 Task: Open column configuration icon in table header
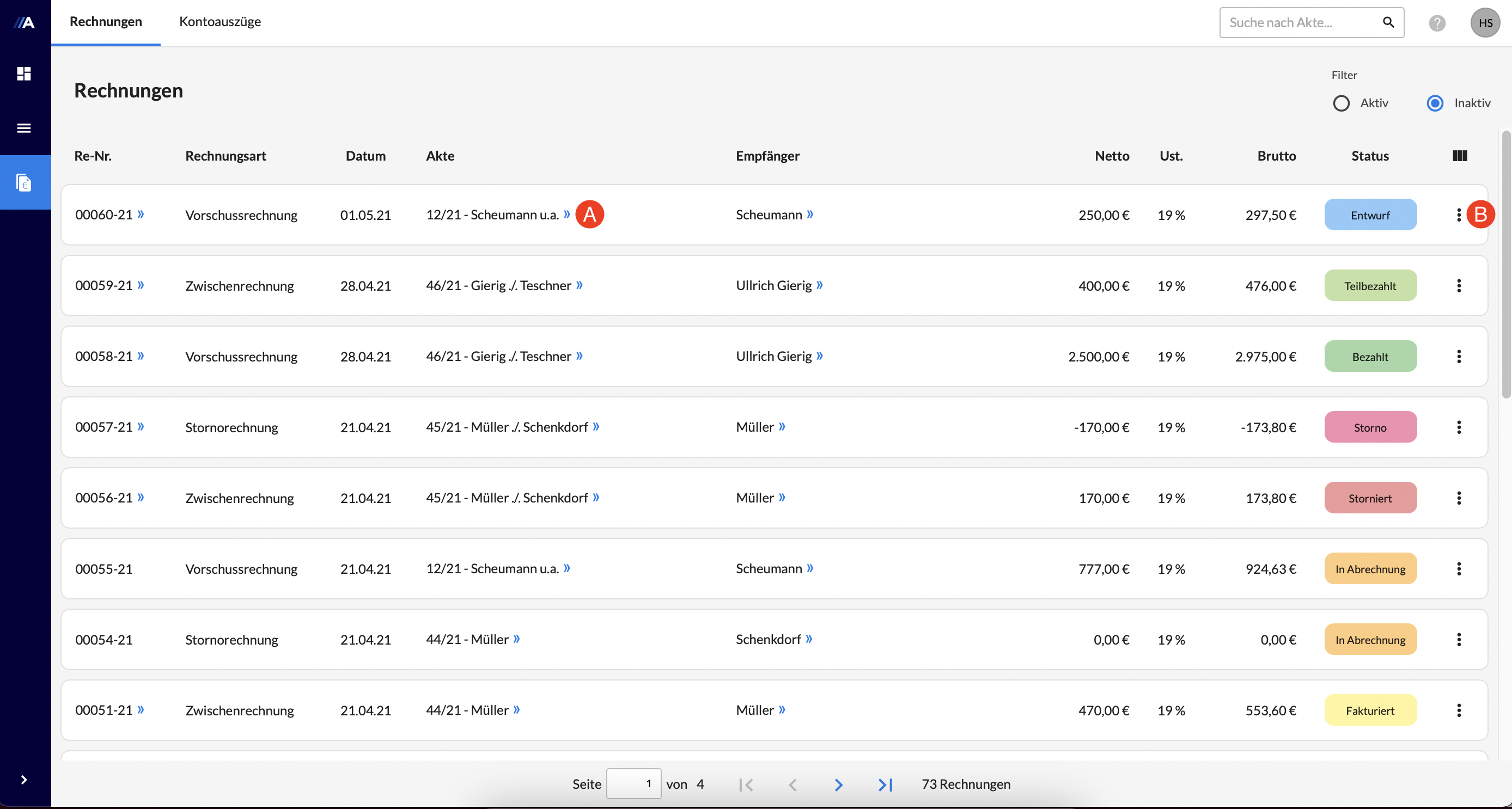(1460, 156)
